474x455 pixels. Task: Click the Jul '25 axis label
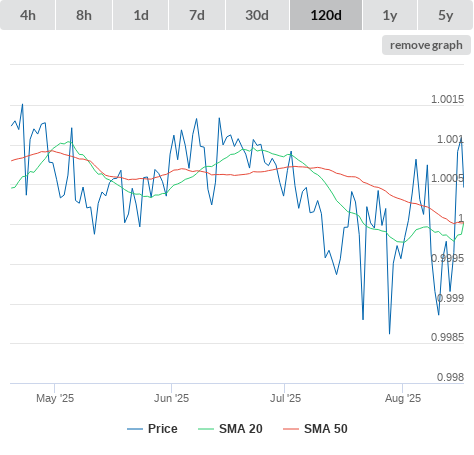[x=285, y=398]
